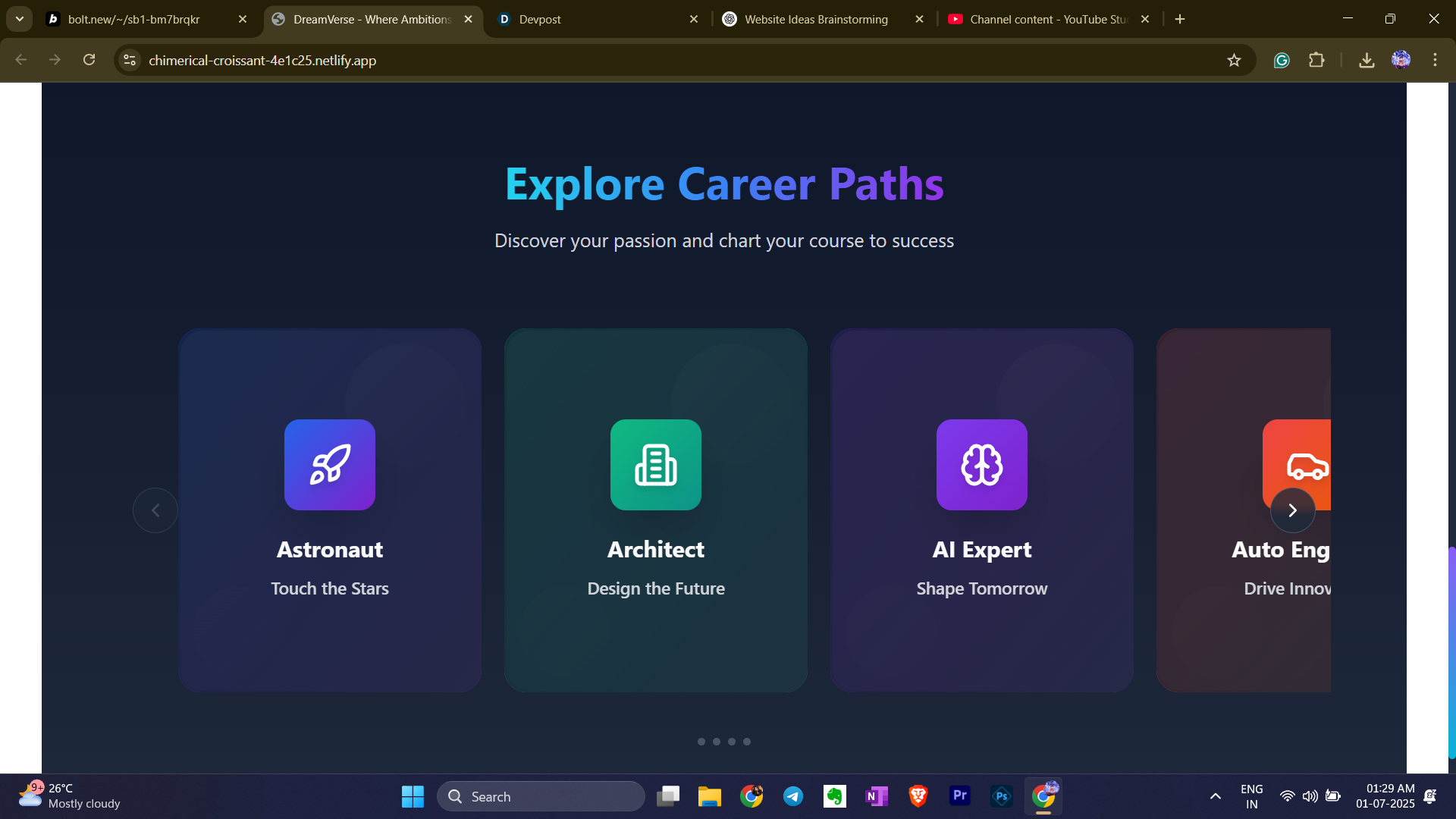Image resolution: width=1456 pixels, height=819 pixels.
Task: Select the third carousel pagination dot
Action: (732, 742)
